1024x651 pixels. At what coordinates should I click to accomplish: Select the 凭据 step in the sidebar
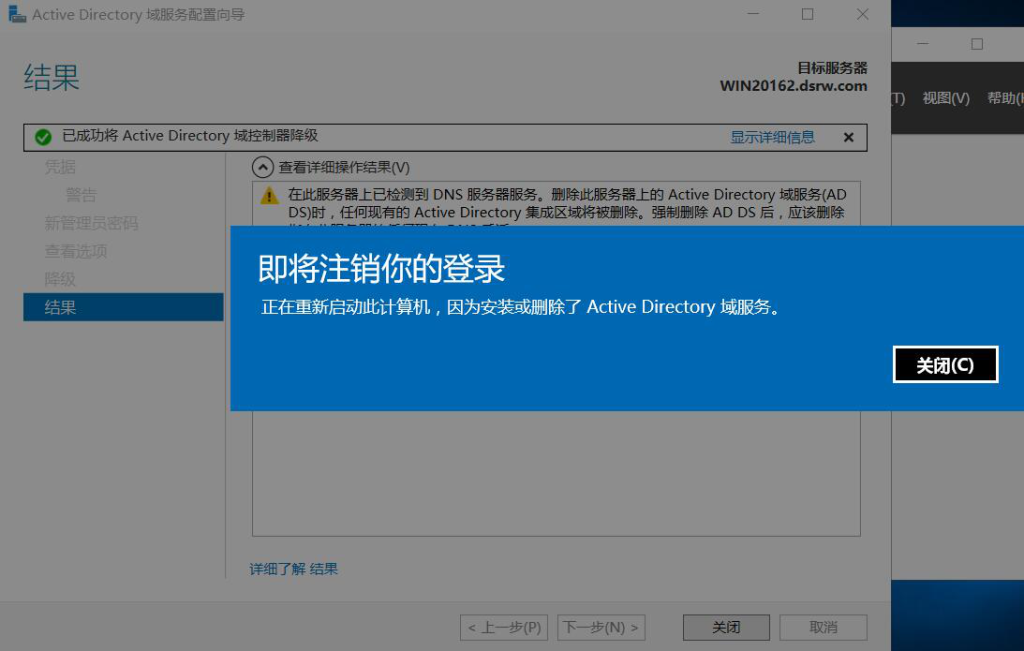(x=60, y=167)
